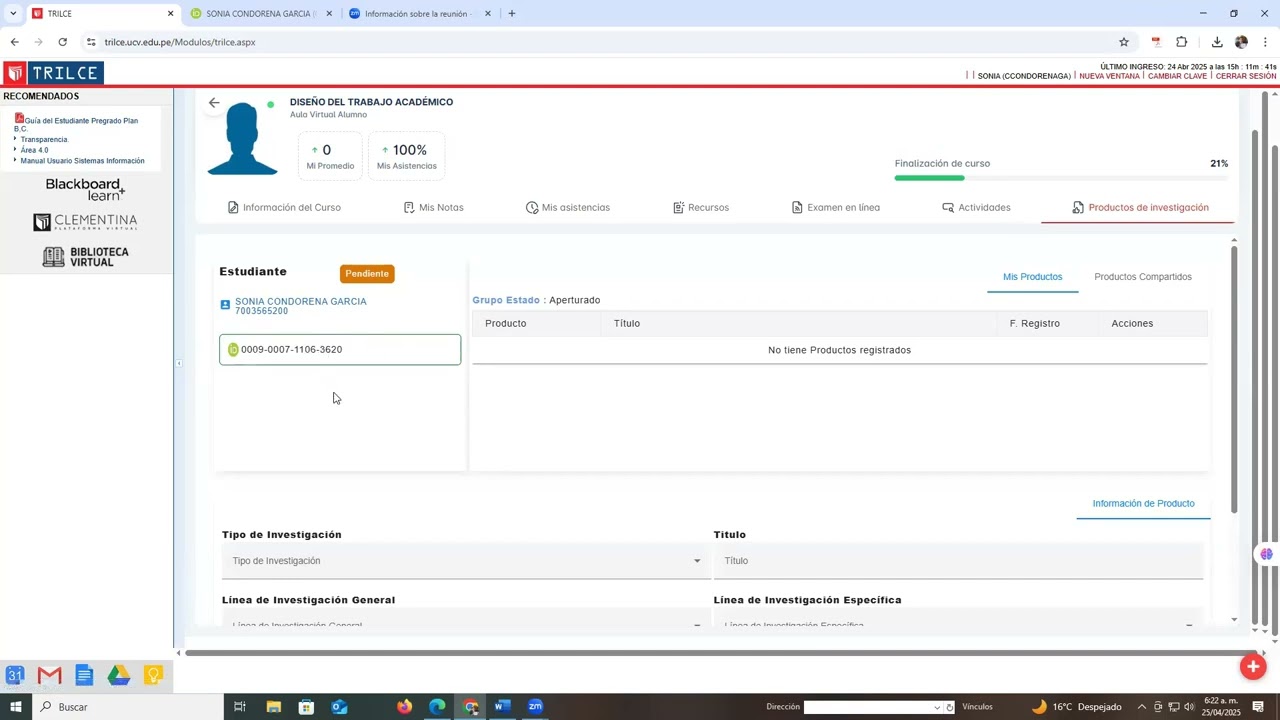Viewport: 1280px width, 720px height.
Task: Open Clementina virtual platform logo
Action: click(85, 222)
